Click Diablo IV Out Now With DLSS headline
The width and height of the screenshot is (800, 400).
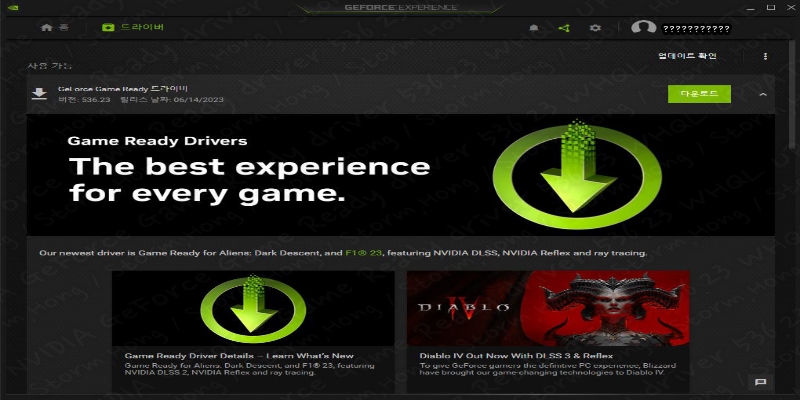coord(516,356)
